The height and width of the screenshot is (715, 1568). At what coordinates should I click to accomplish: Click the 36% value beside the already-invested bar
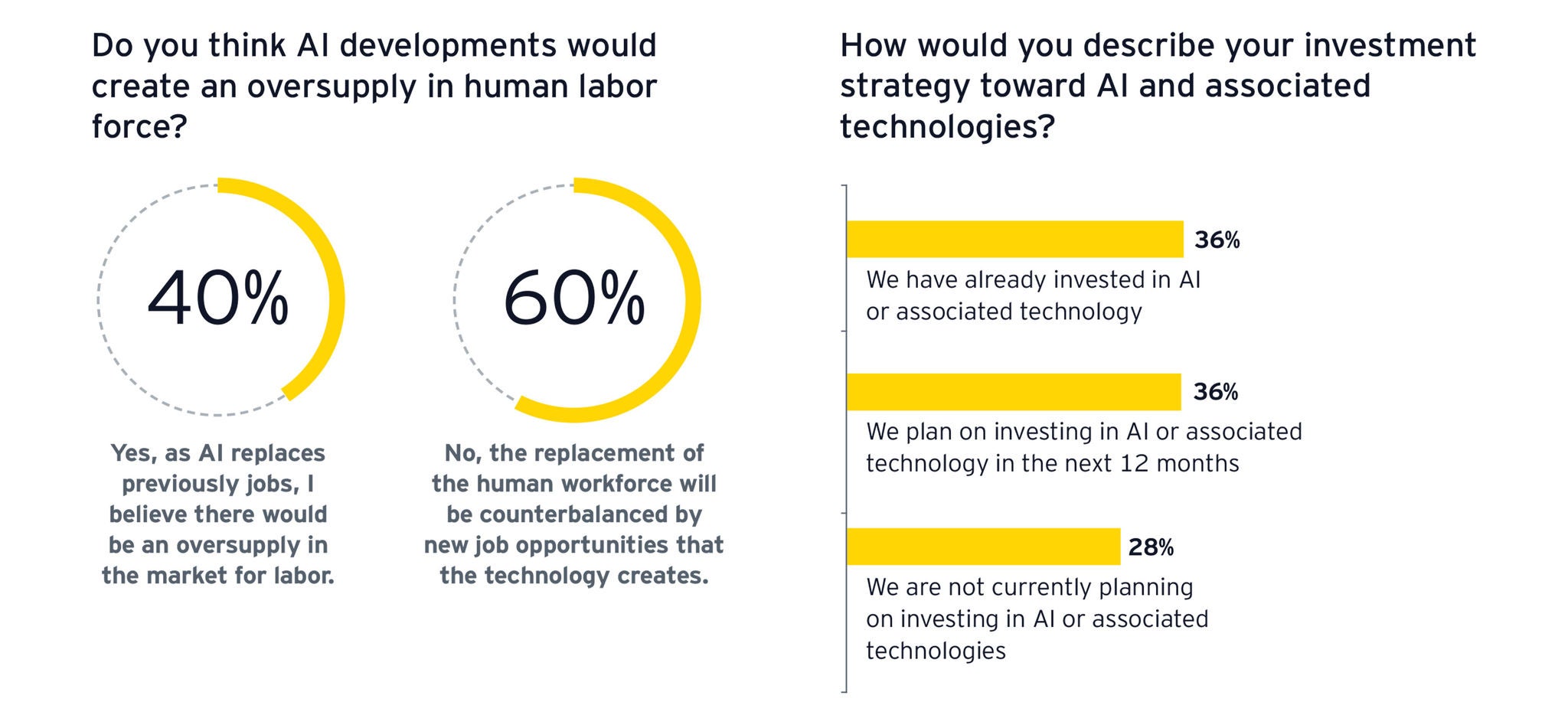pos(1217,240)
